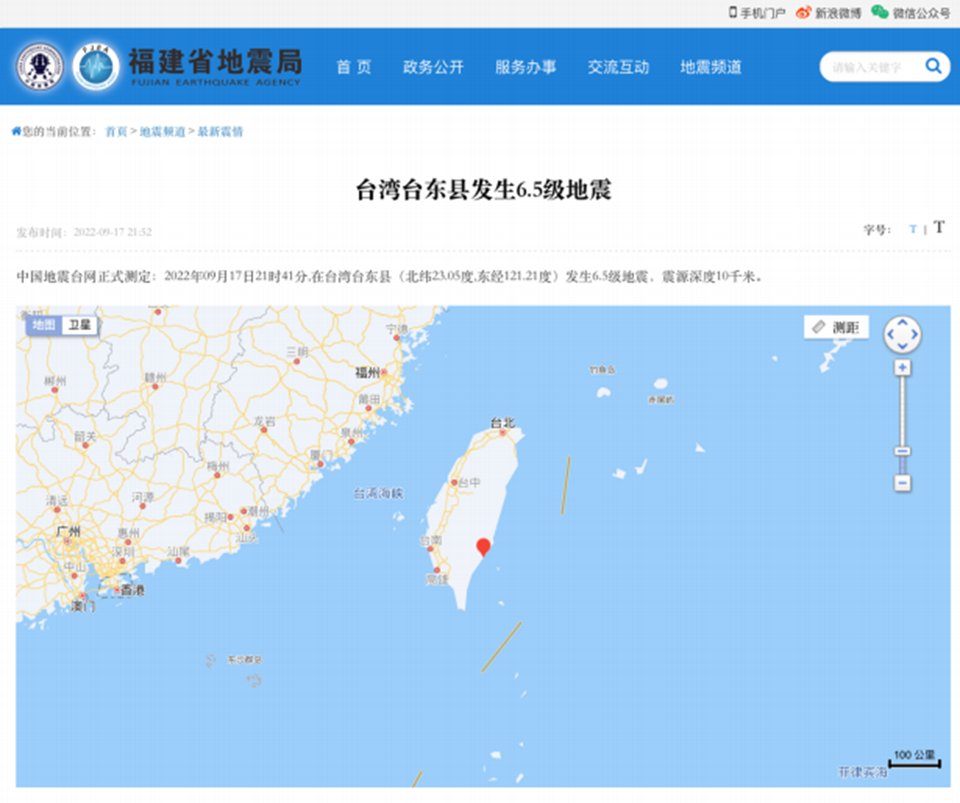
Task: Switch map to 地图 map view
Action: (44, 325)
